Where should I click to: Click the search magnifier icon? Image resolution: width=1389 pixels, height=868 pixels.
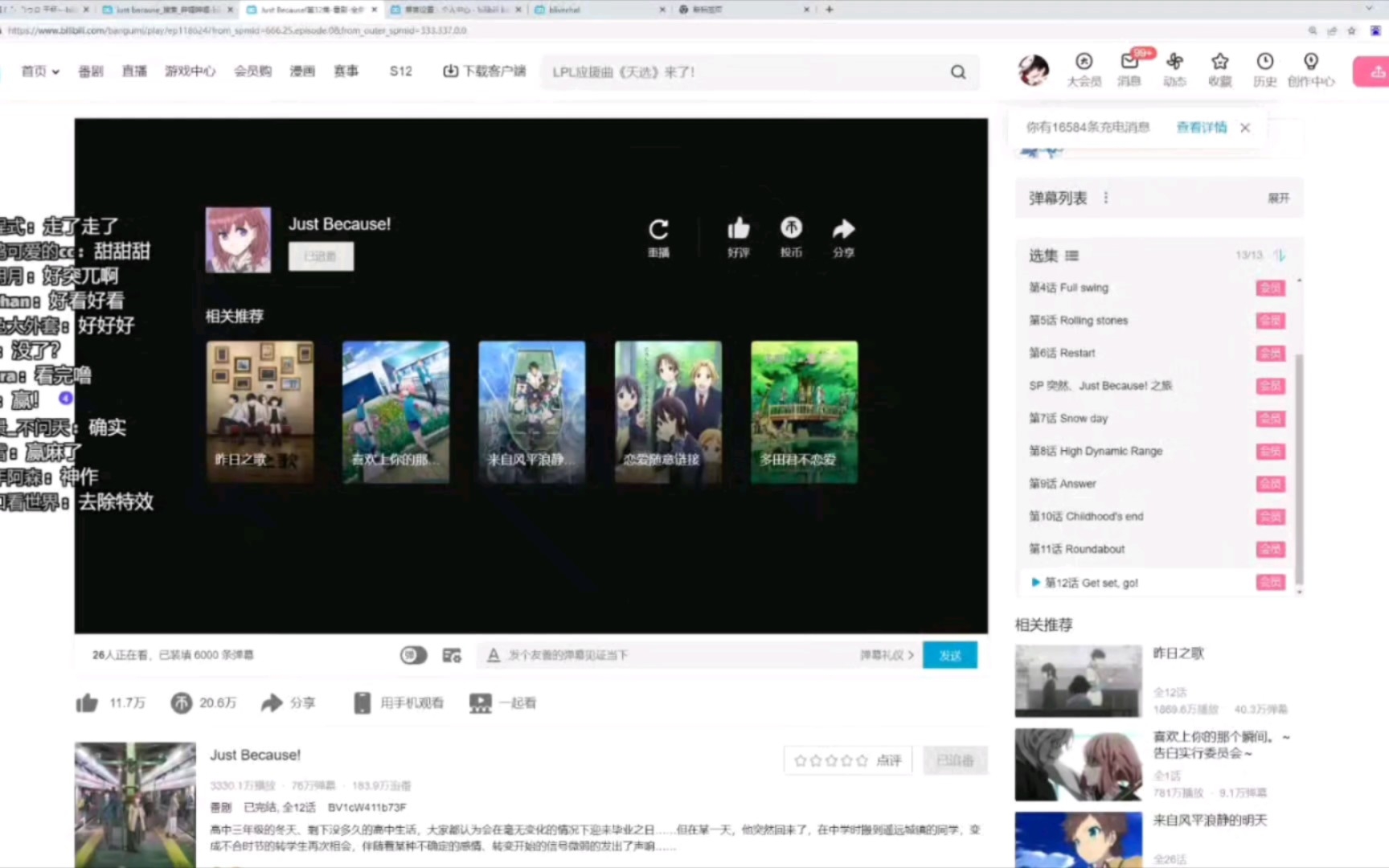point(958,72)
